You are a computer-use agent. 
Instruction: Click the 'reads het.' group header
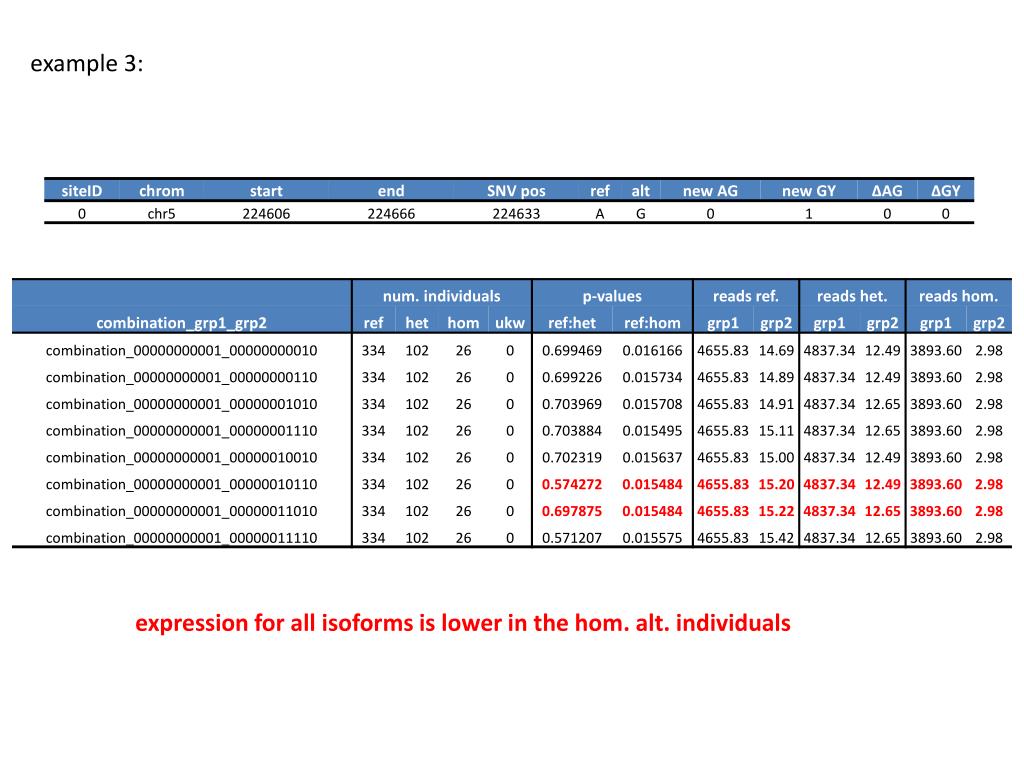(x=852, y=296)
